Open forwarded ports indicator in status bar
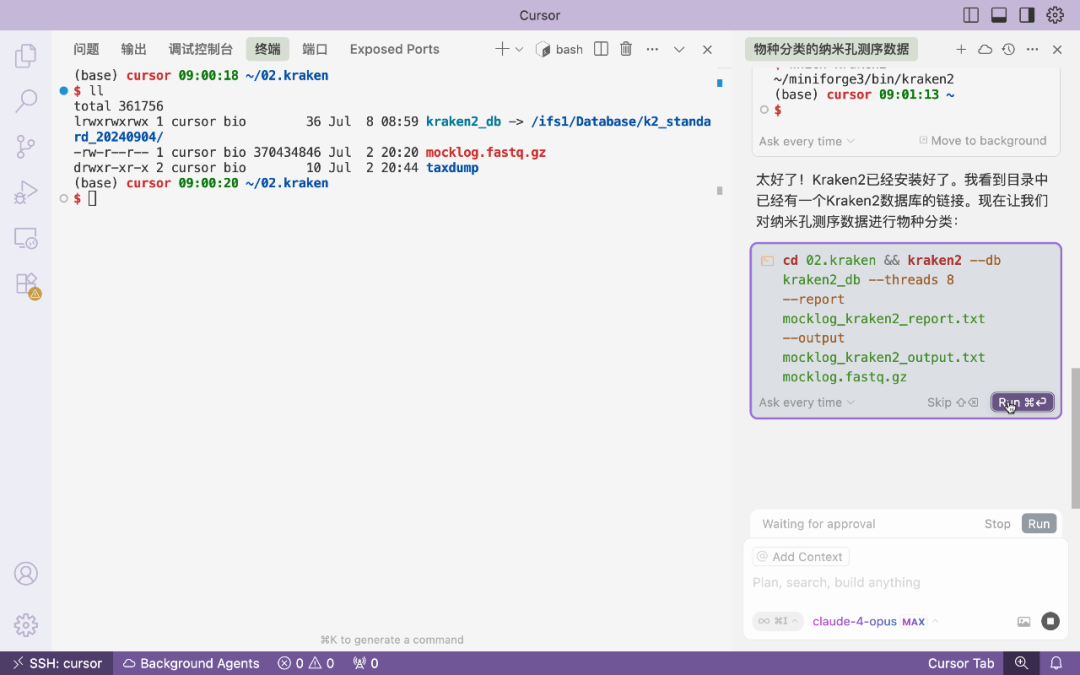1080x675 pixels. click(365, 663)
